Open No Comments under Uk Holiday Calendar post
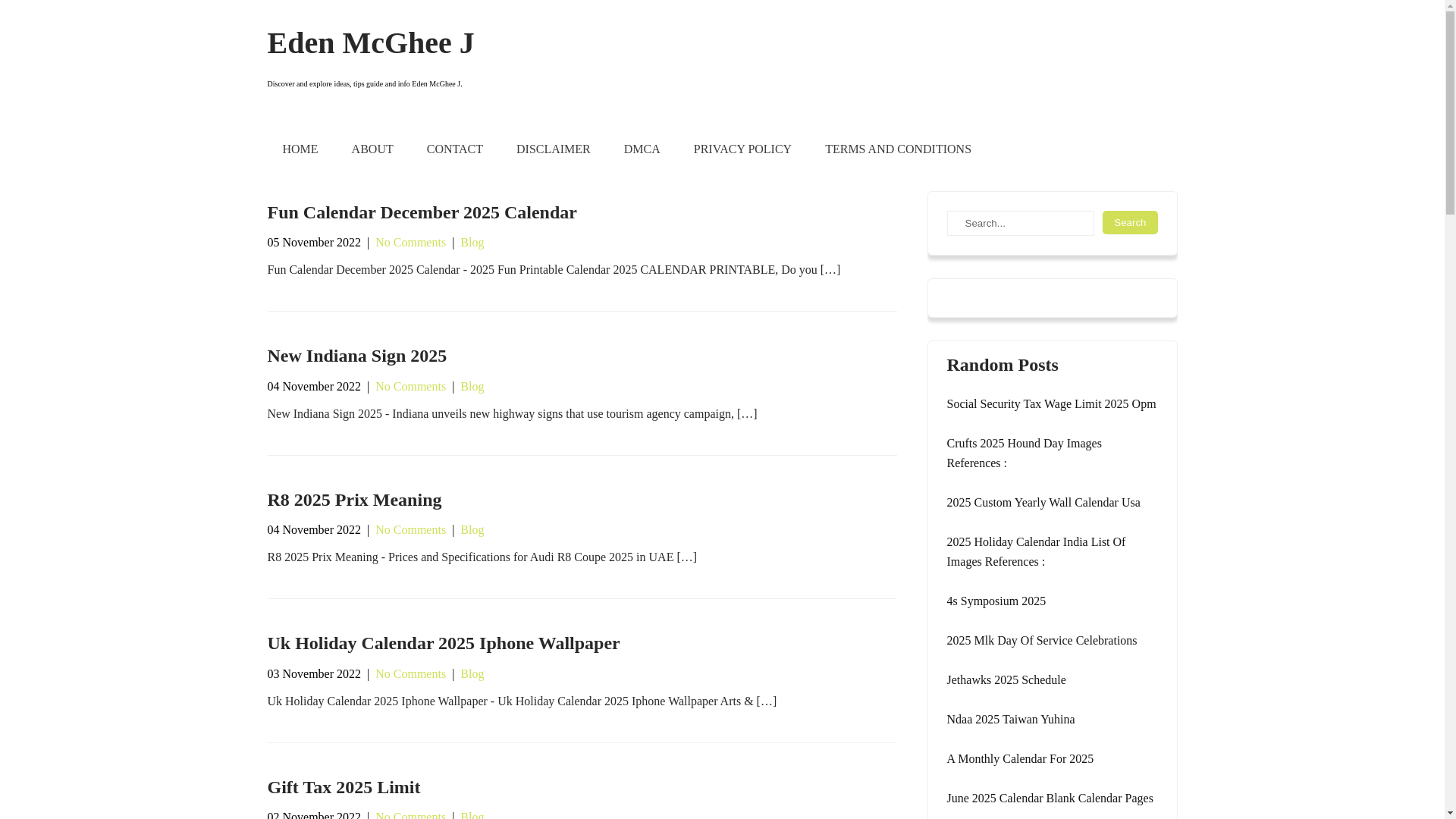Viewport: 1456px width, 819px height. point(410,674)
